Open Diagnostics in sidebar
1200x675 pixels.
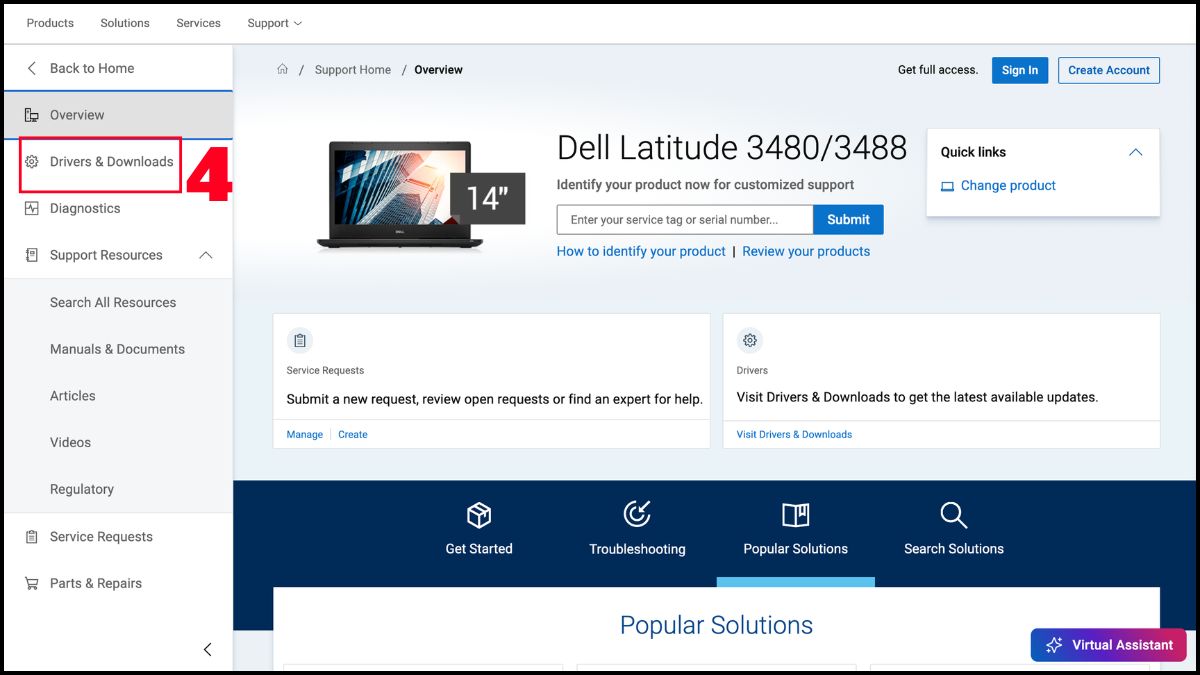(85, 208)
